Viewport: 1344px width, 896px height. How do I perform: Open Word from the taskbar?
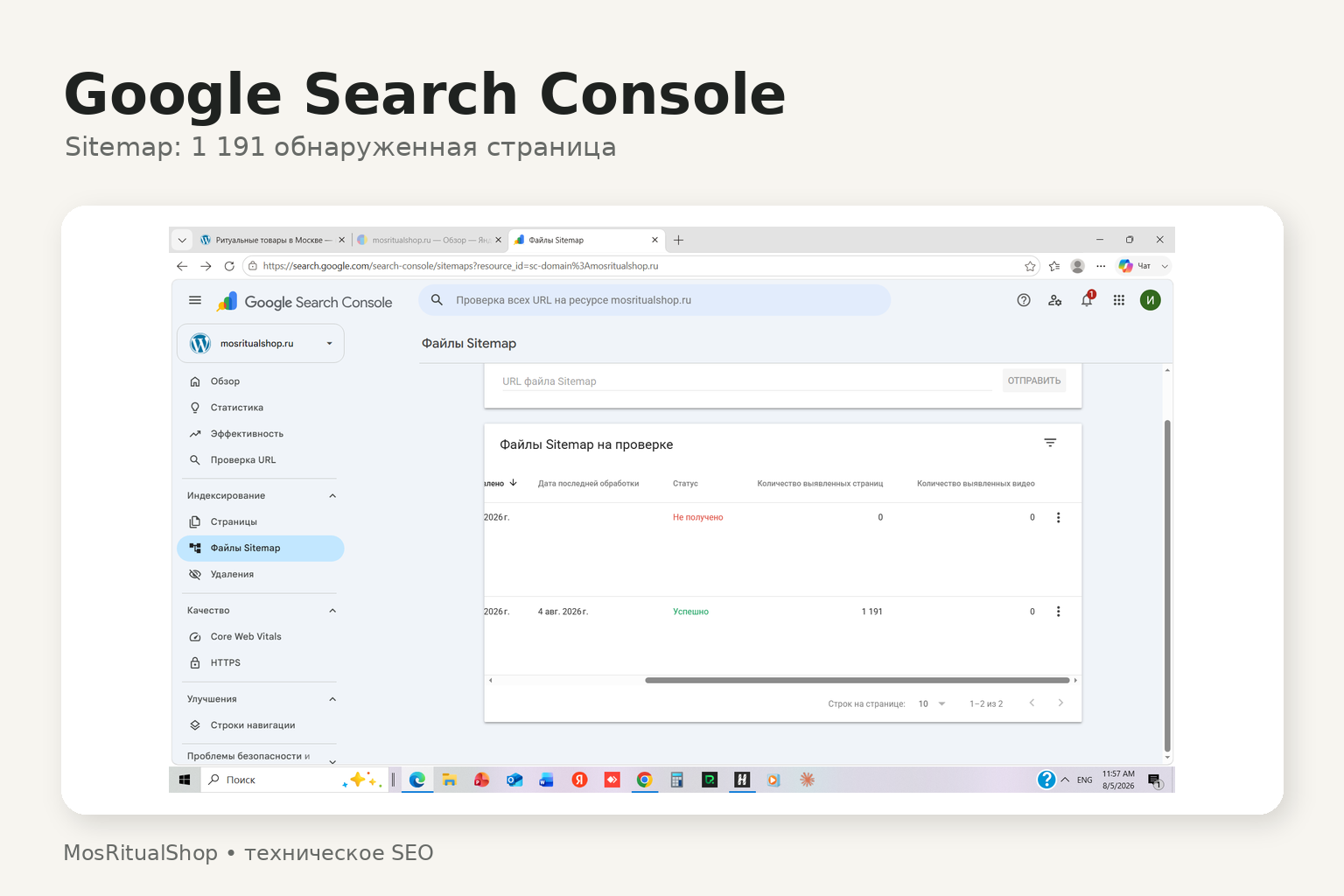click(546, 780)
